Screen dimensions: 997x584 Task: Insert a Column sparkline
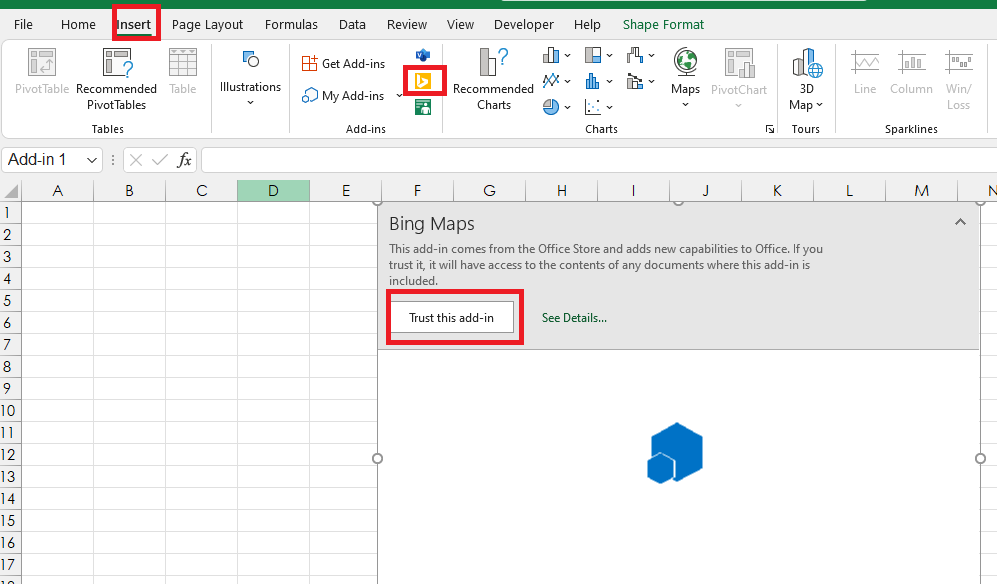click(911, 72)
